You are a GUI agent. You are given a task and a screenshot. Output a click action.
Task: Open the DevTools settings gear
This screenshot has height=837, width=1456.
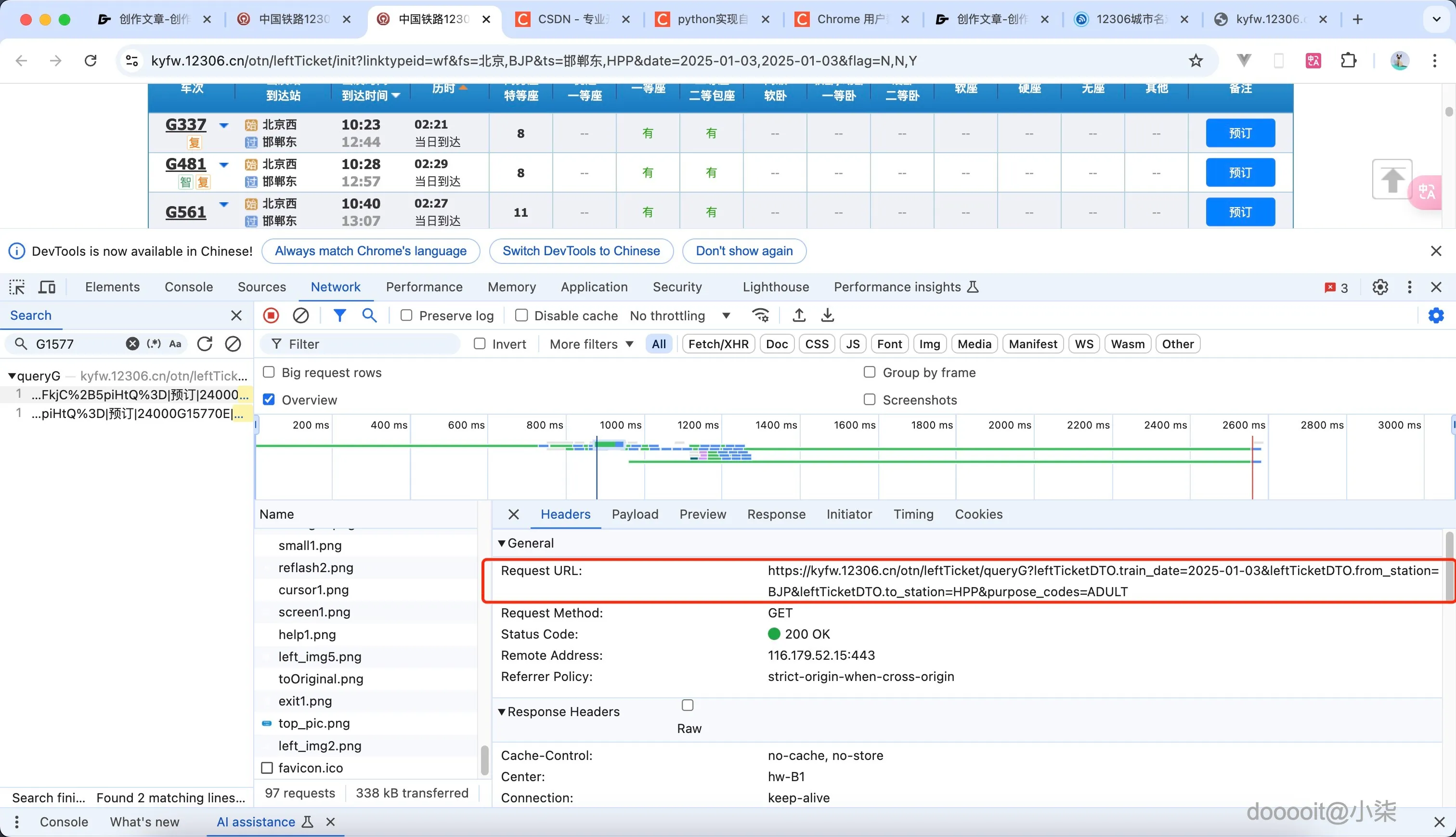click(1380, 287)
